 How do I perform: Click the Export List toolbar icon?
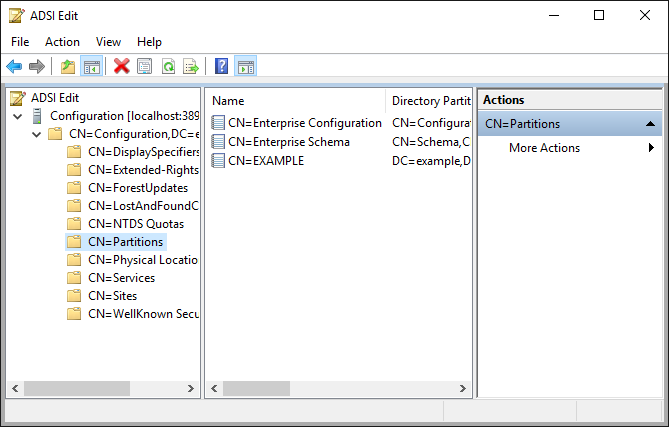coord(191,67)
